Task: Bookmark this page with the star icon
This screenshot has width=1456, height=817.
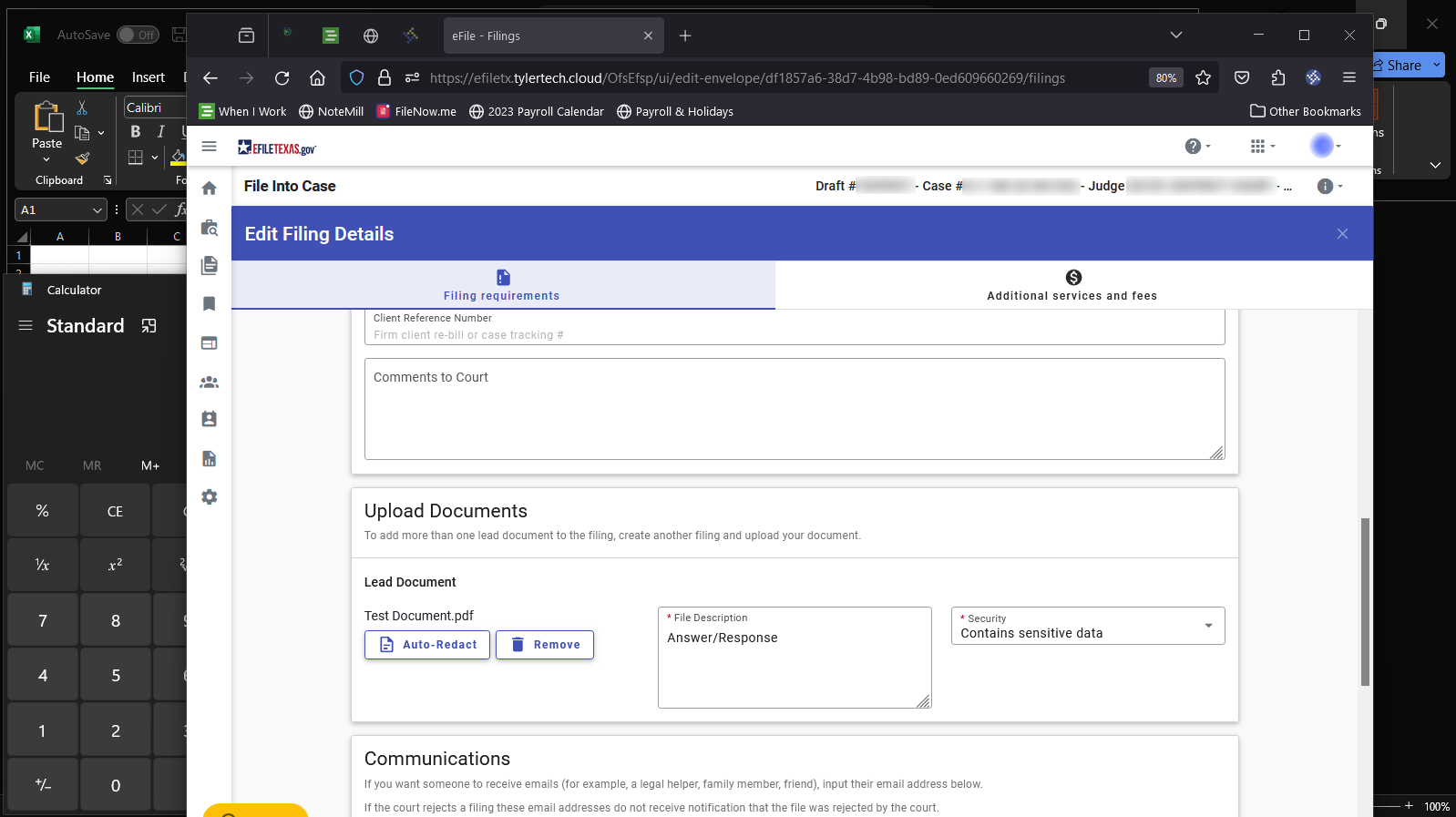Action: tap(1203, 78)
